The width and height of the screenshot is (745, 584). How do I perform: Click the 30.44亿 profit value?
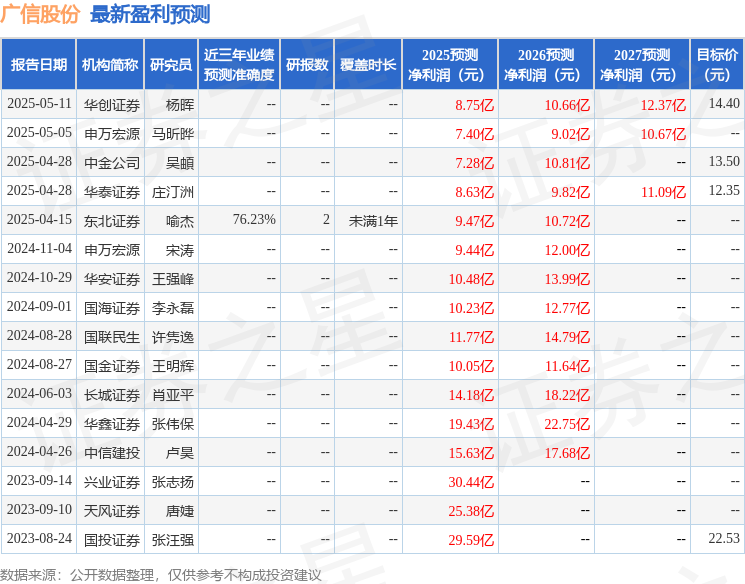[471, 482]
